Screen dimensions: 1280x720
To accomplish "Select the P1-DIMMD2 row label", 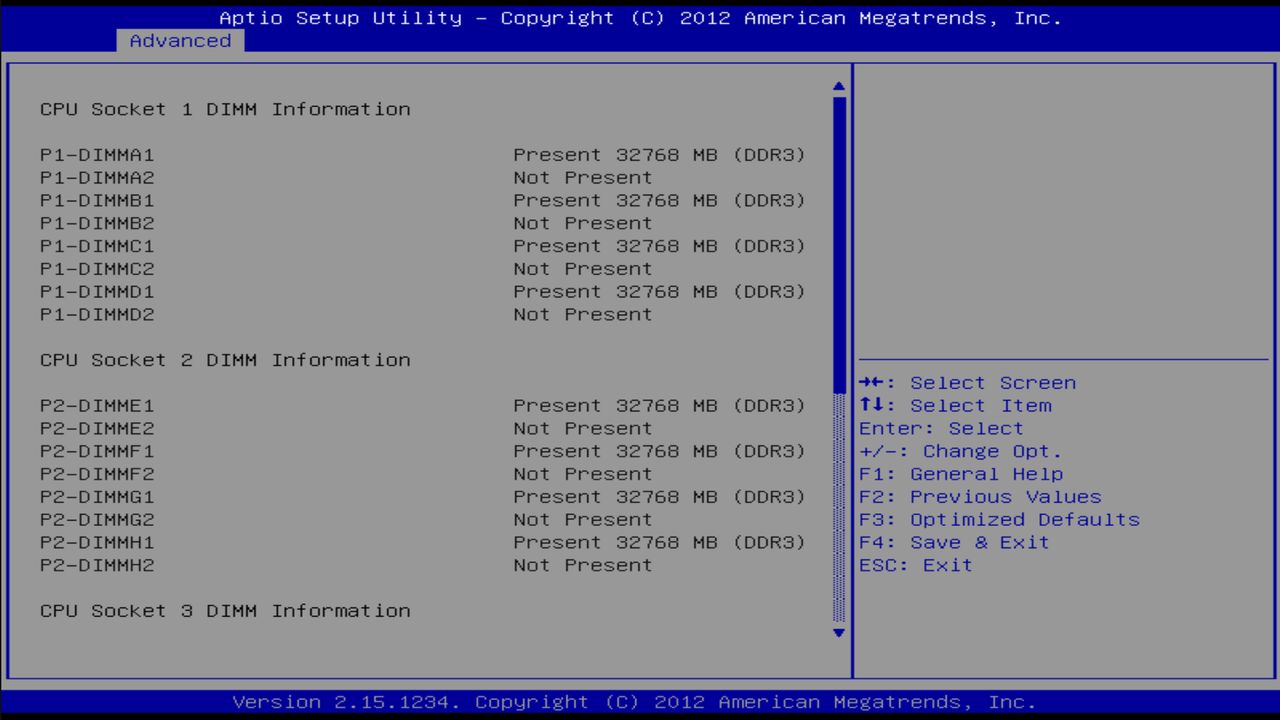I will click(97, 314).
